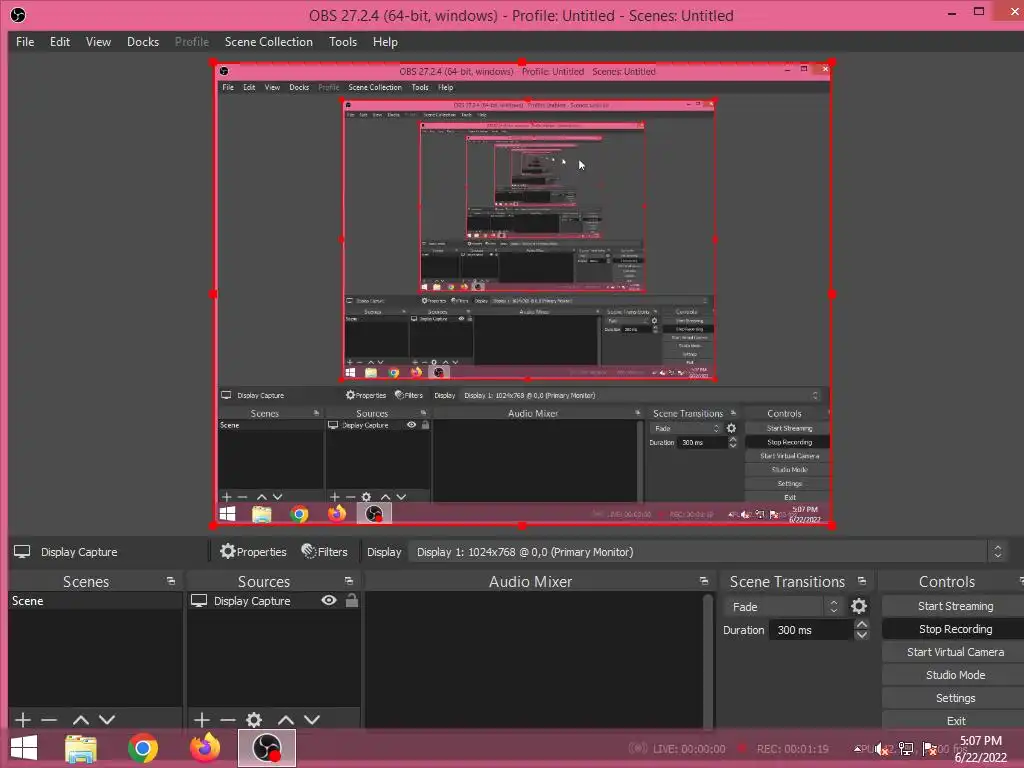Increase transition duration with up arrow
The width and height of the screenshot is (1024, 768).
pyautogui.click(x=862, y=625)
